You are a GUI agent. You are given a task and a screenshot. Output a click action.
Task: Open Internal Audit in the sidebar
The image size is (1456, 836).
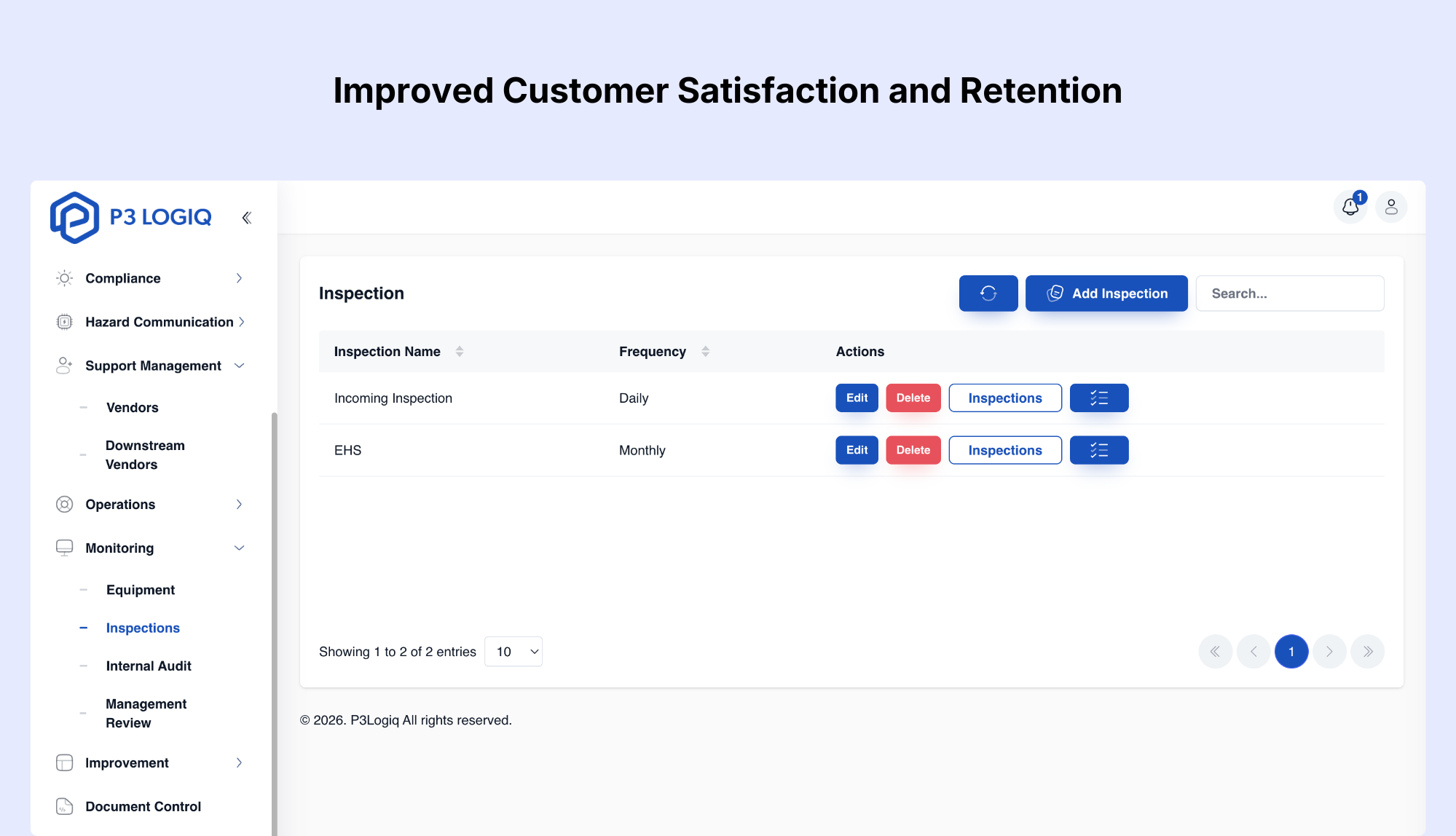click(x=149, y=666)
